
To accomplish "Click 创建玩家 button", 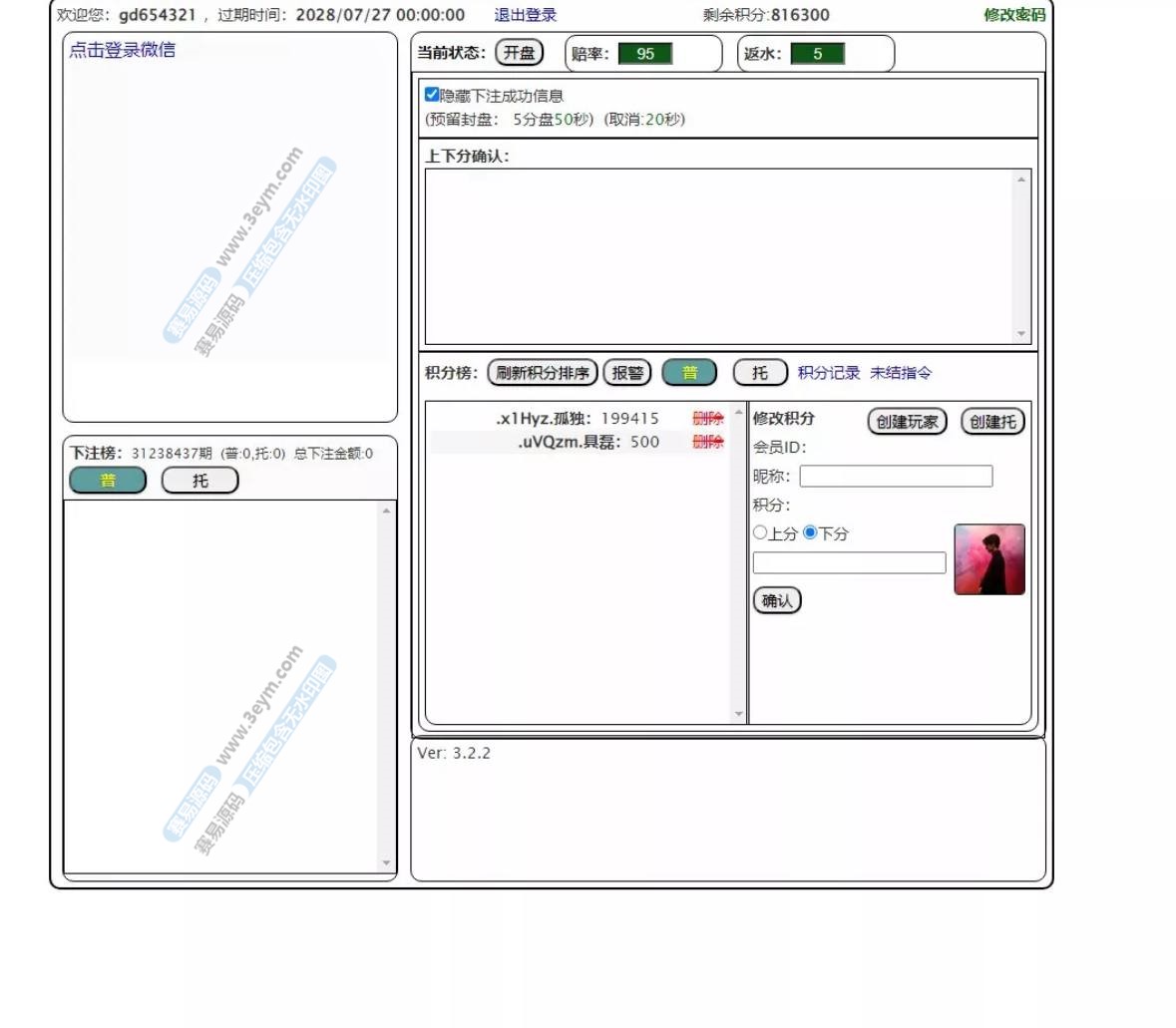I will tap(906, 422).
